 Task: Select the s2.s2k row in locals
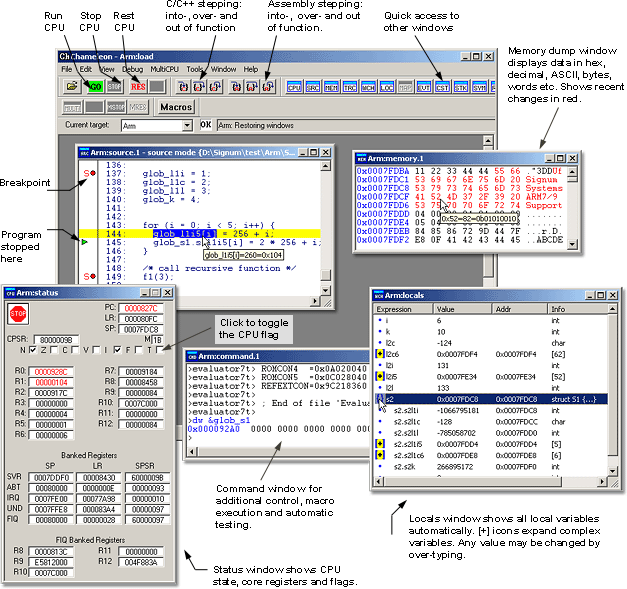pyautogui.click(x=491, y=467)
